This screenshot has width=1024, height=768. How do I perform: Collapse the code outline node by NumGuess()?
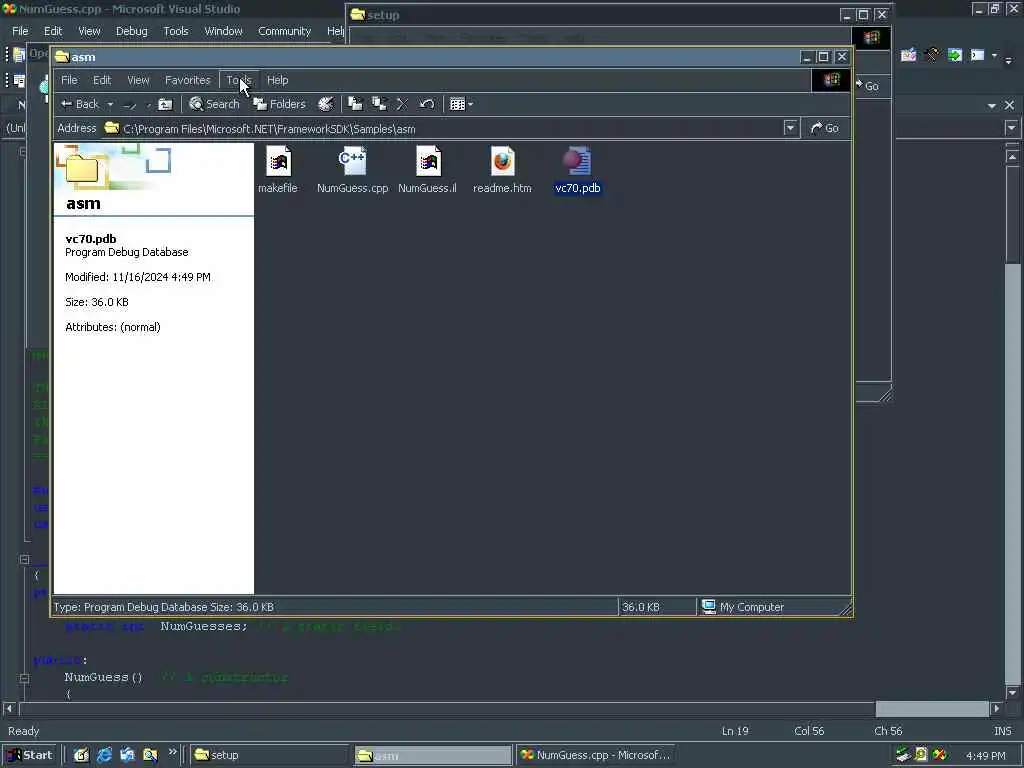point(24,678)
